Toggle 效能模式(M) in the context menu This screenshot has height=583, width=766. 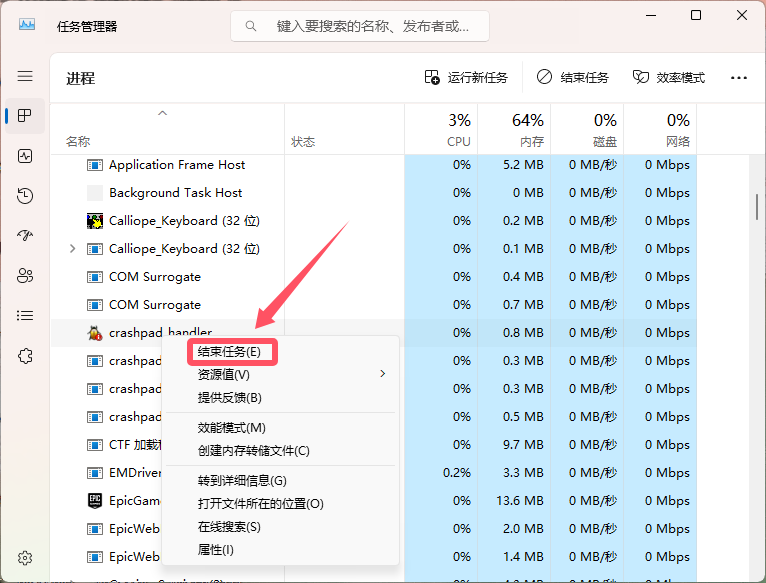[232, 428]
